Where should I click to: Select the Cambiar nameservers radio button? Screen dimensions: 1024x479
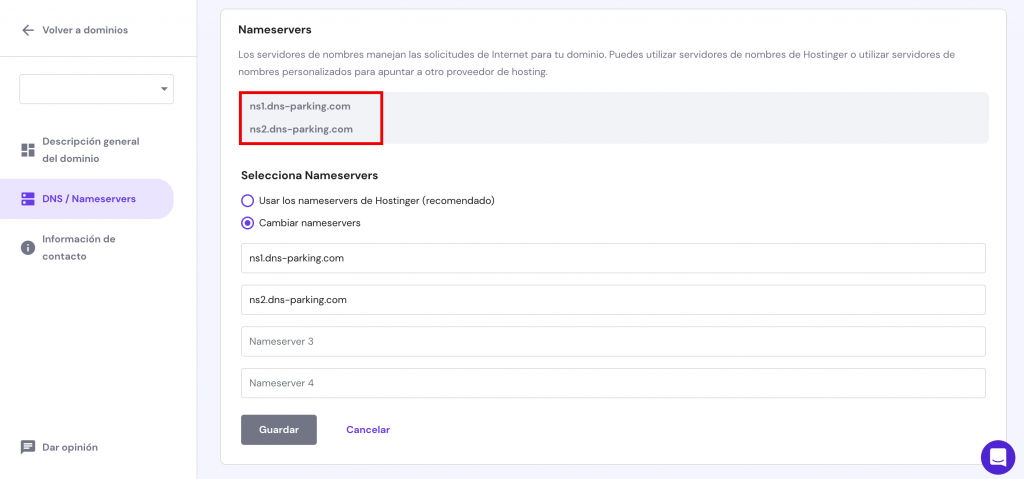point(247,223)
